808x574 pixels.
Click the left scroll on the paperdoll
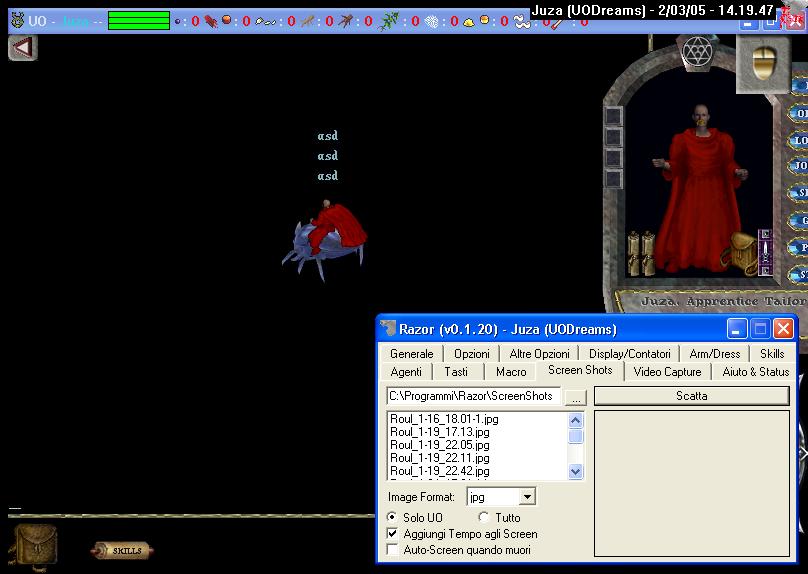pos(634,253)
